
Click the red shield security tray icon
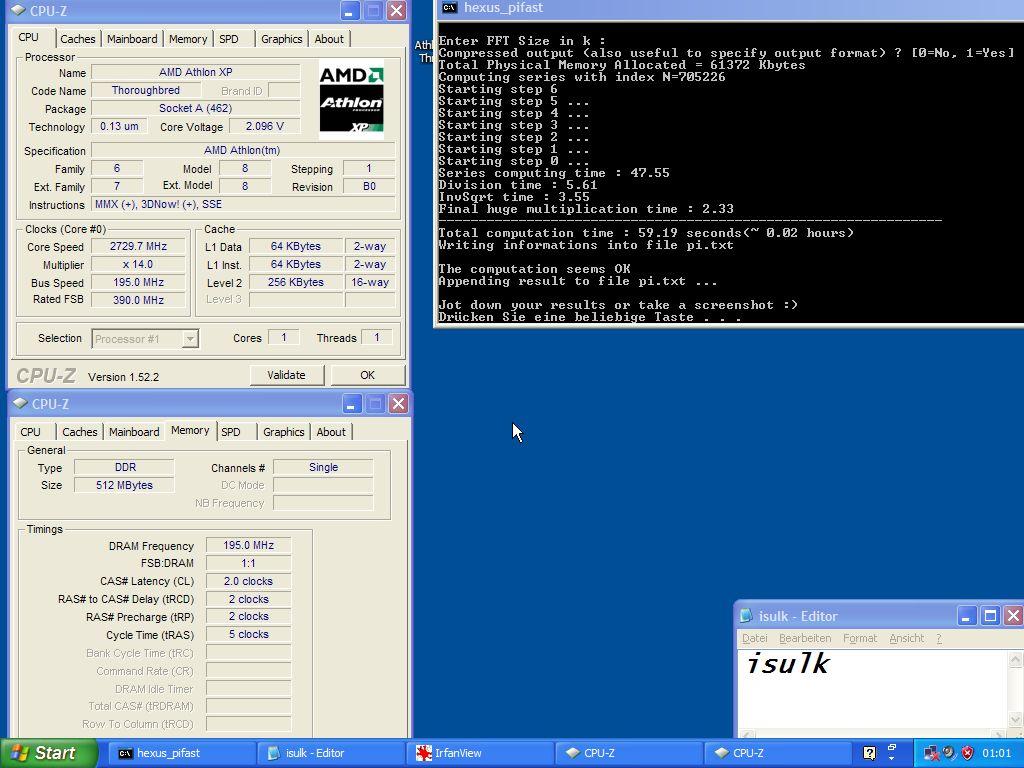coord(968,753)
